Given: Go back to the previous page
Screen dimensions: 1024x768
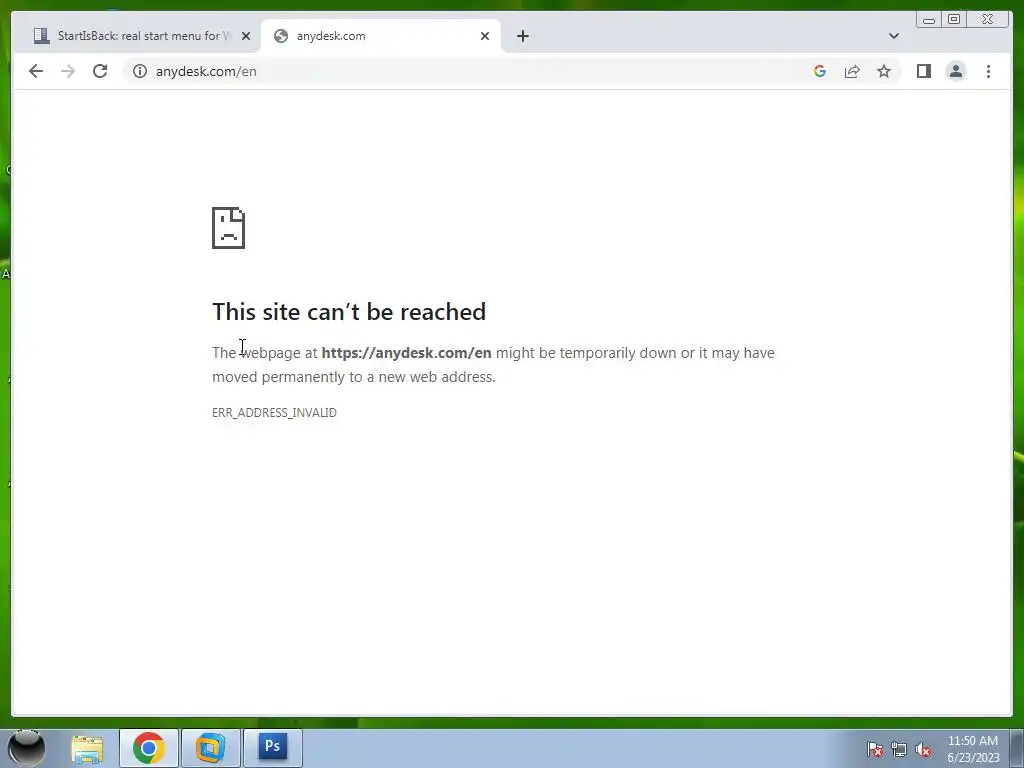Looking at the screenshot, I should 36,71.
